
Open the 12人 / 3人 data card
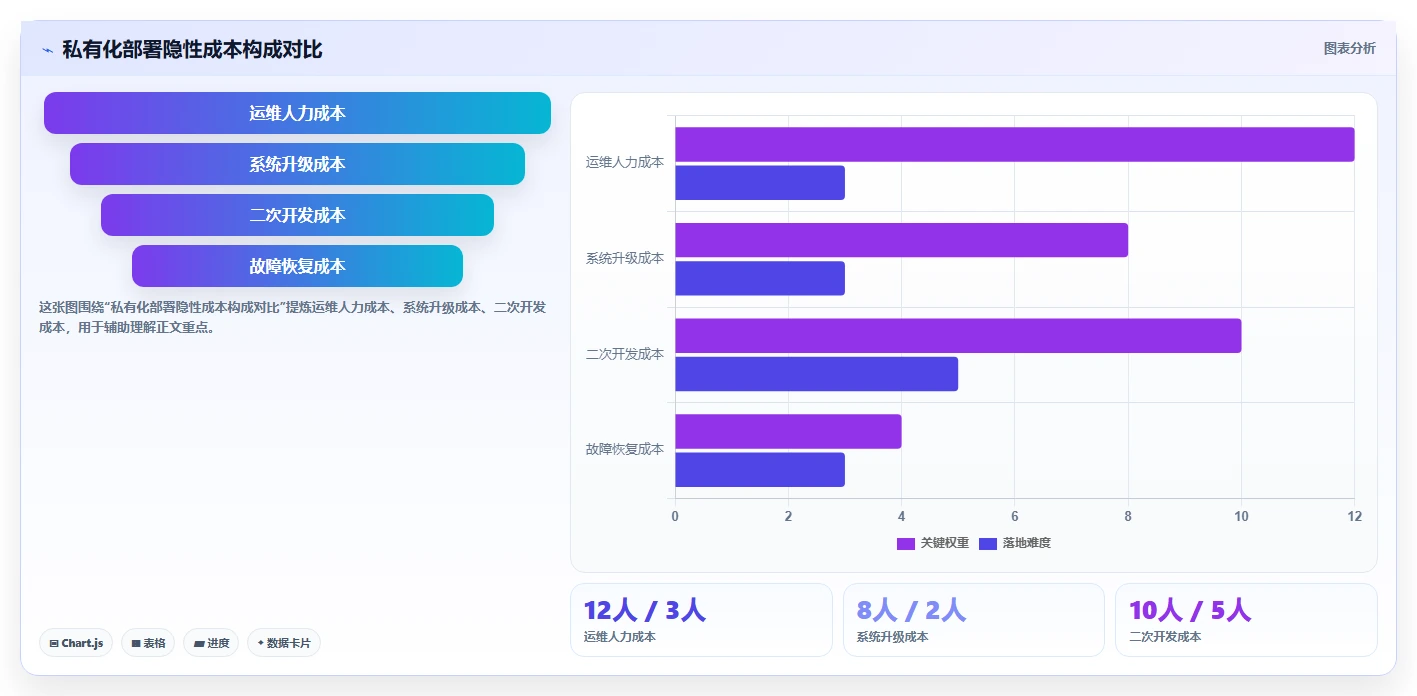(x=701, y=620)
